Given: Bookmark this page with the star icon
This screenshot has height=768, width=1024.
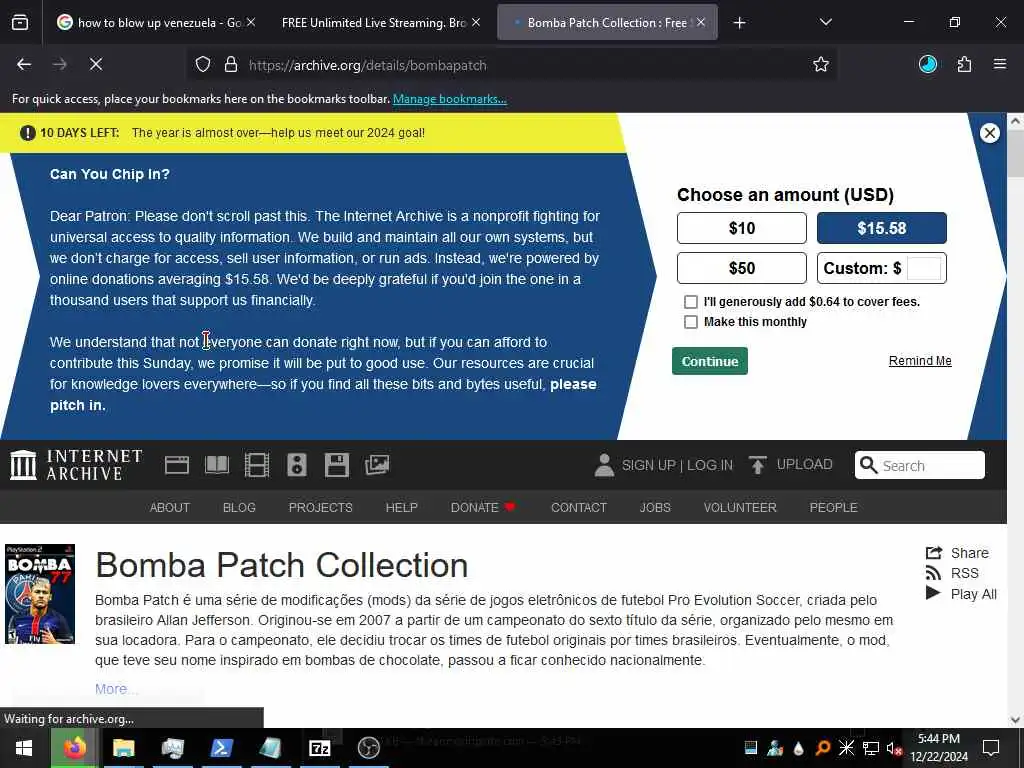Looking at the screenshot, I should 821,64.
